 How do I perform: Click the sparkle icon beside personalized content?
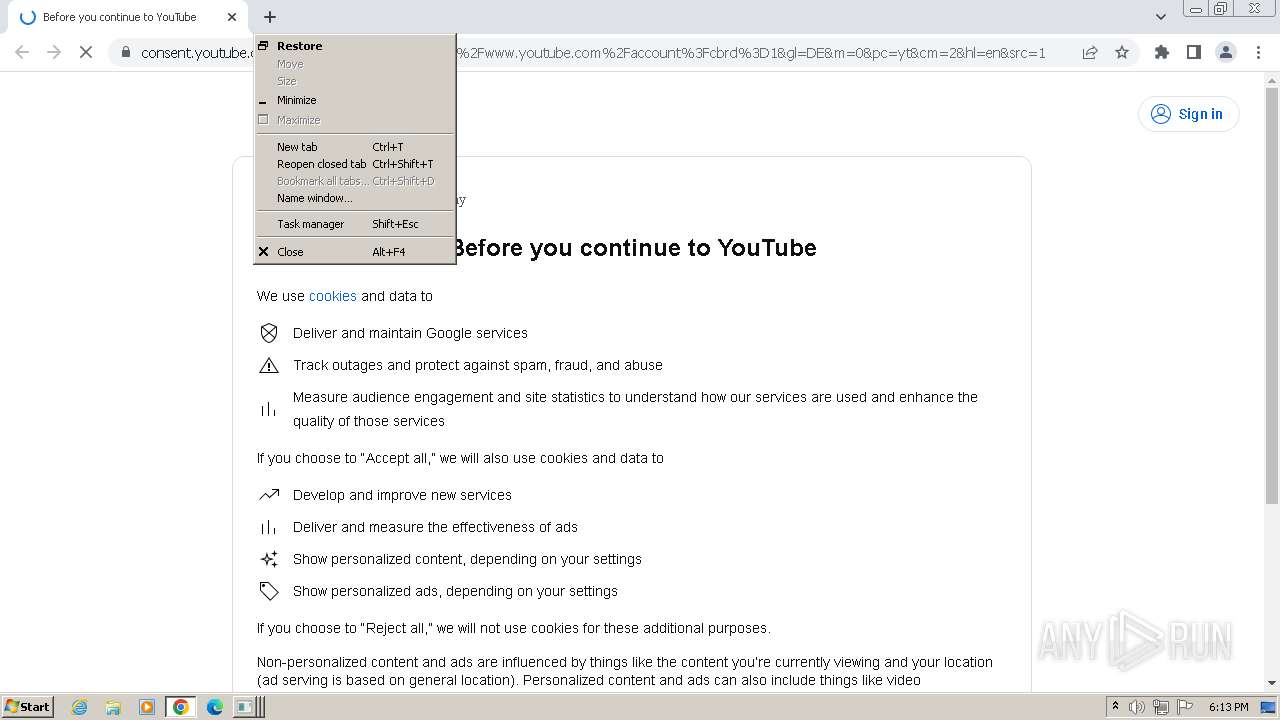coord(269,559)
